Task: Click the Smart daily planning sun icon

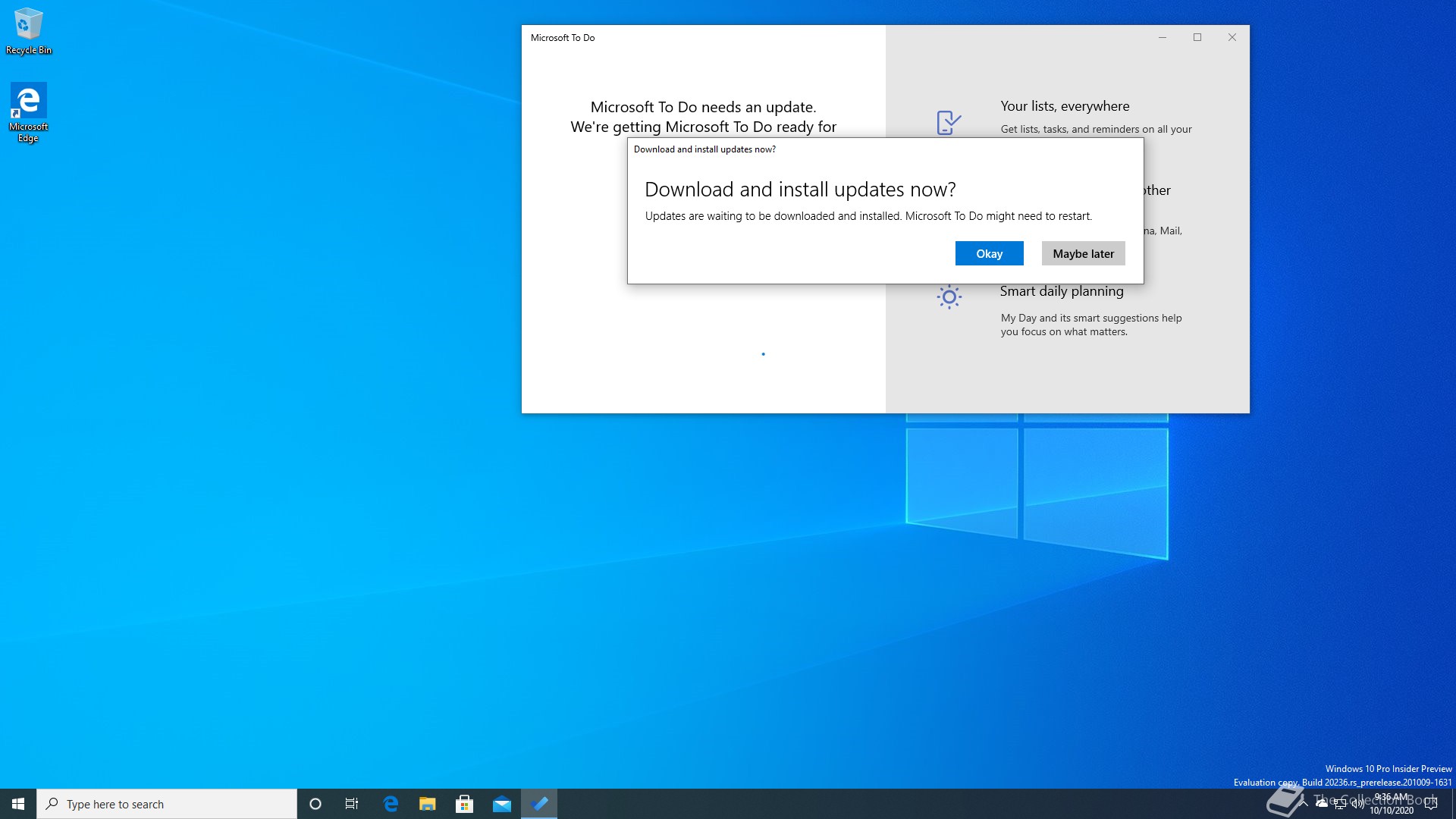Action: click(x=949, y=297)
